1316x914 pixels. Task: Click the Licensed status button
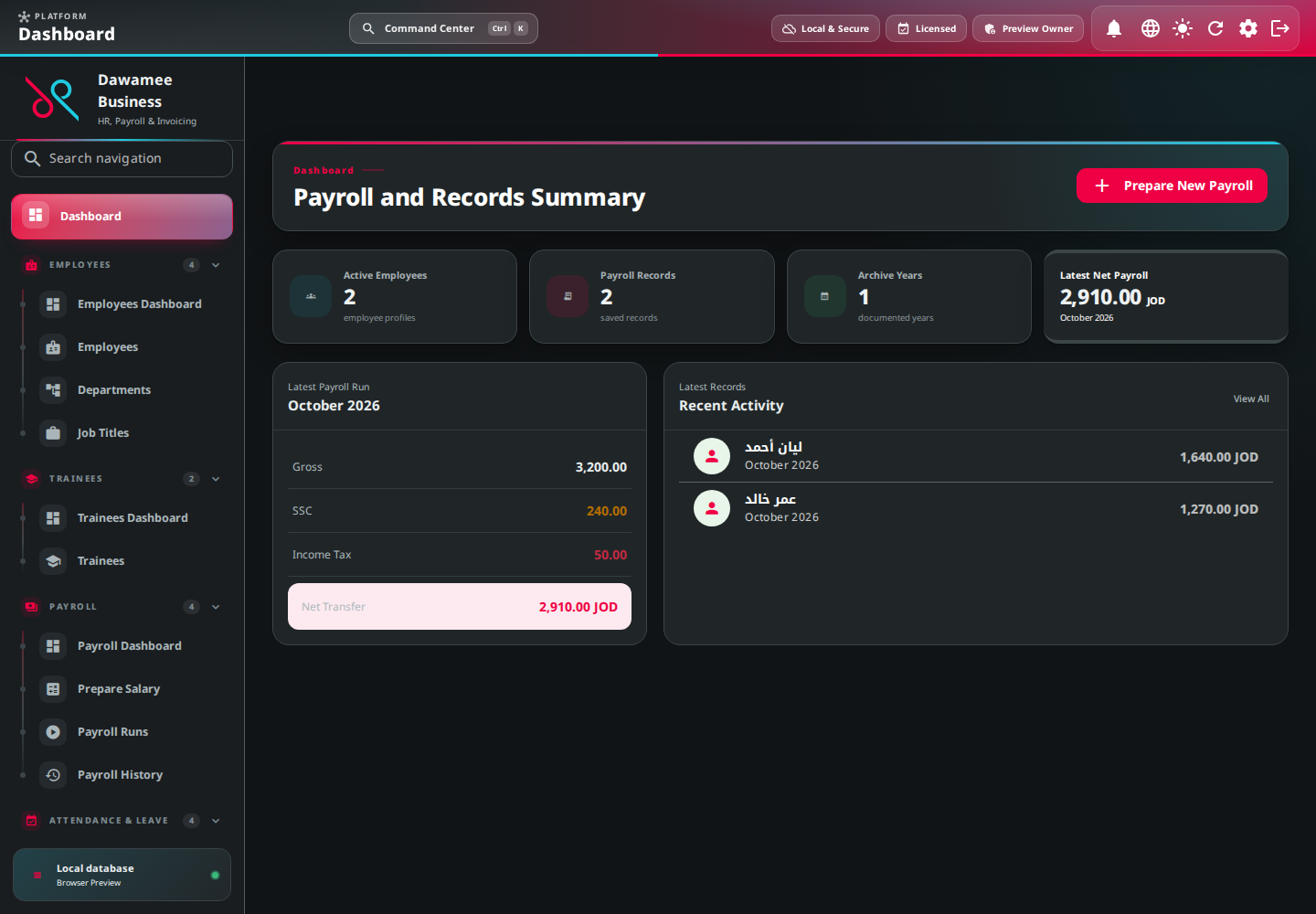point(926,28)
